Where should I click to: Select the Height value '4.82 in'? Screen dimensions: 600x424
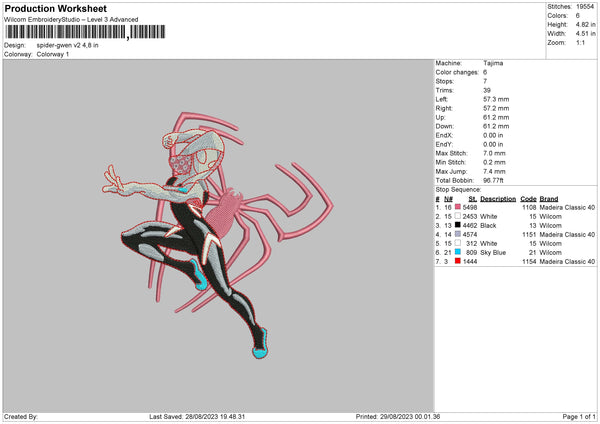(x=586, y=24)
